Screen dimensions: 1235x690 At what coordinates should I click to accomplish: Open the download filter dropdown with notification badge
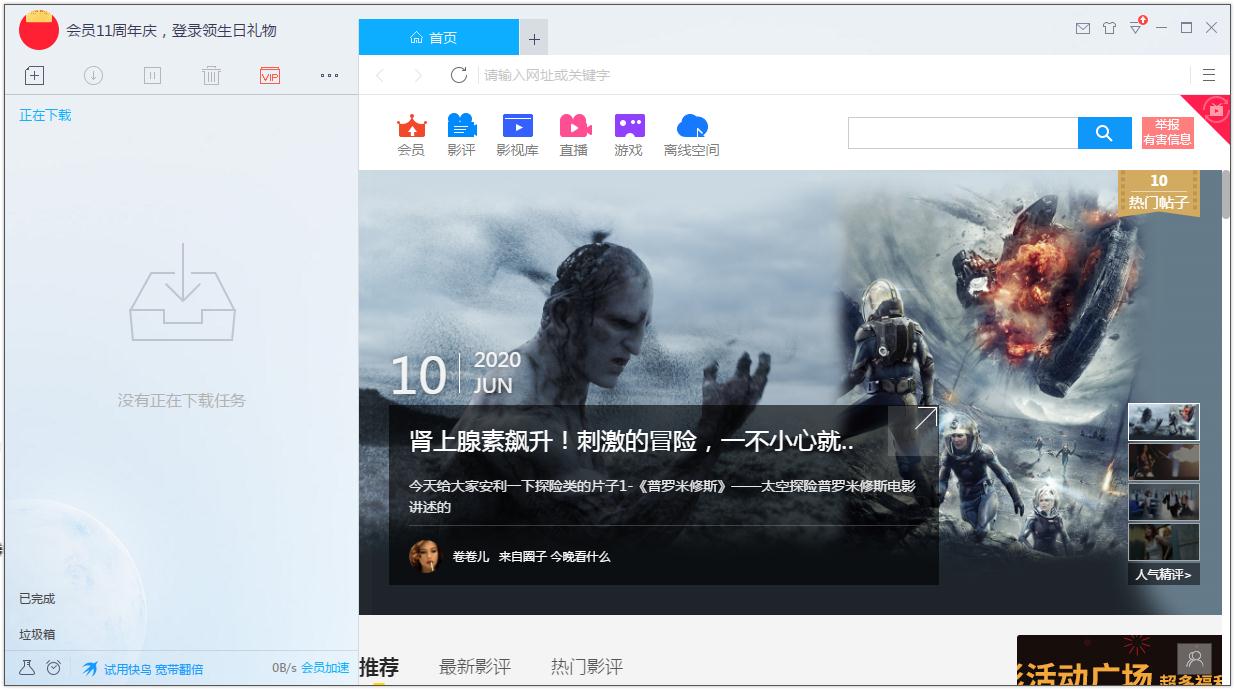tap(1137, 29)
